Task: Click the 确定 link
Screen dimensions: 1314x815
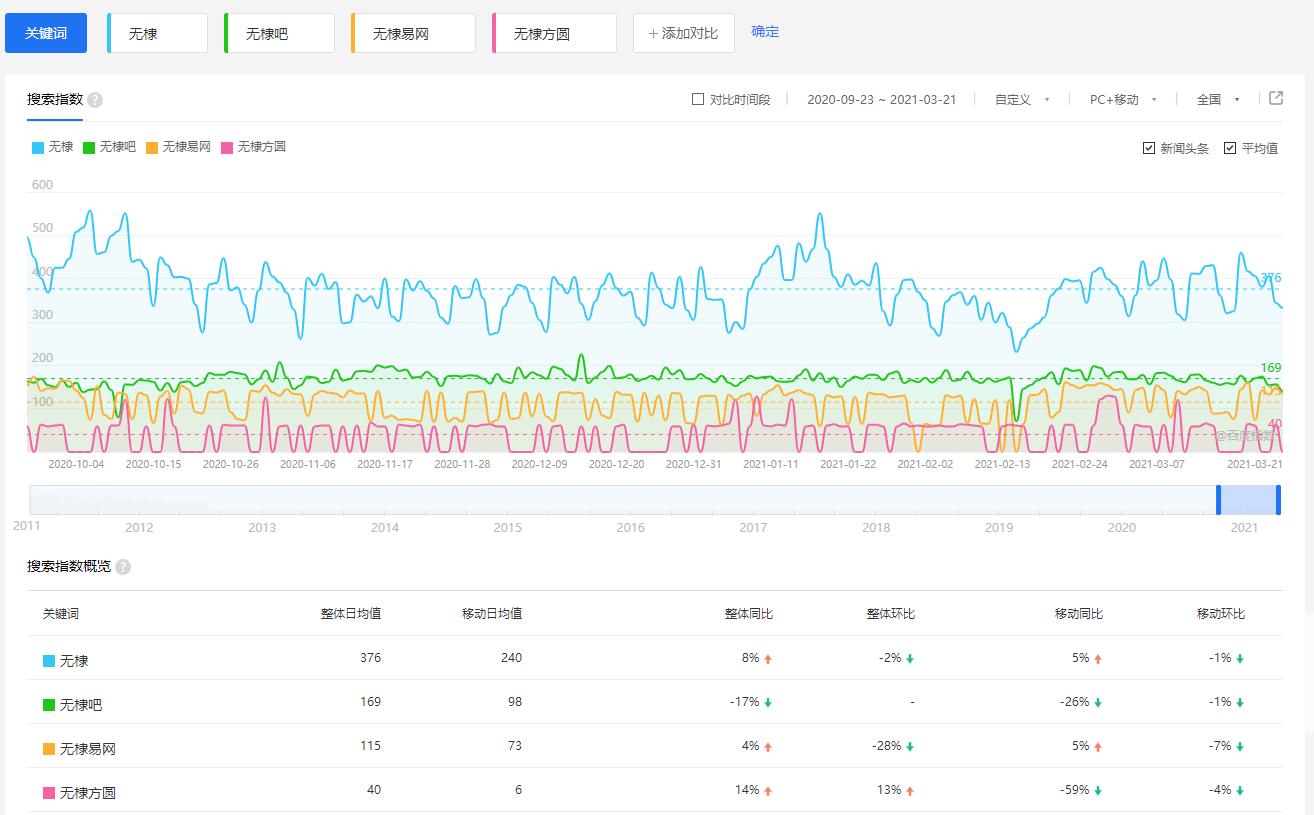Action: pyautogui.click(x=765, y=32)
